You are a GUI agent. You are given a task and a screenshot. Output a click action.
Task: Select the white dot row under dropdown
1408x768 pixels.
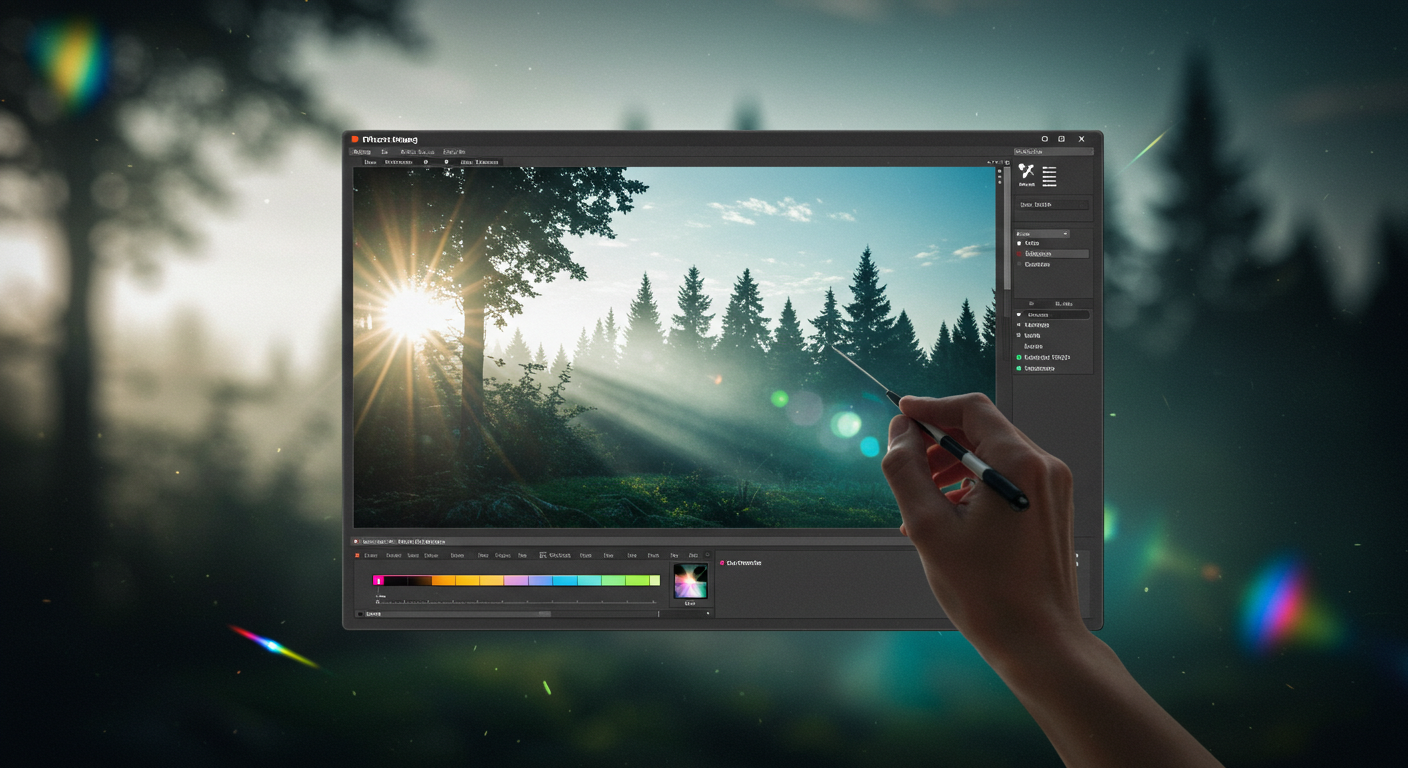1029,243
